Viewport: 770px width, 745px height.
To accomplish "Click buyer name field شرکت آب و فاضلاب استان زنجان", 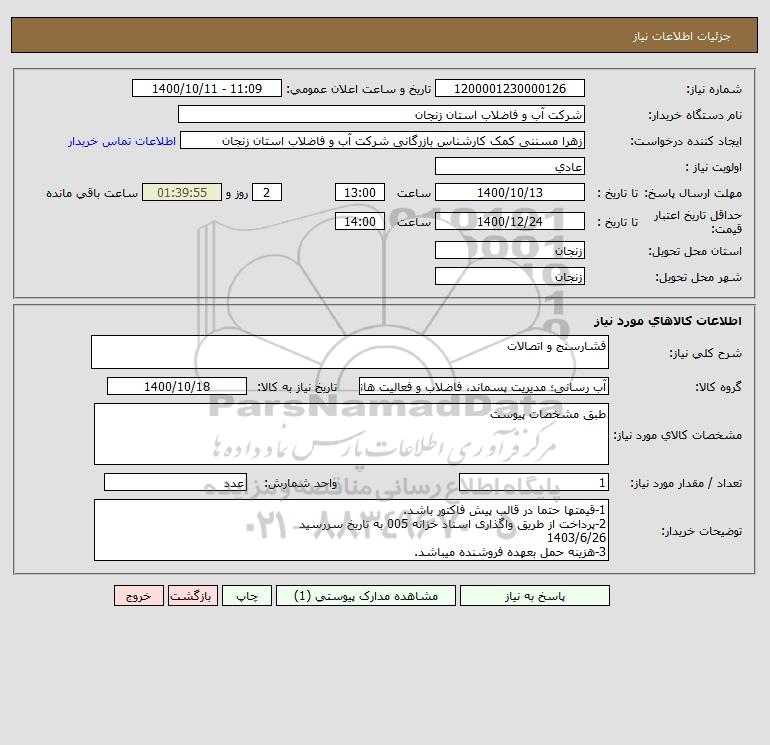I will tap(381, 114).
